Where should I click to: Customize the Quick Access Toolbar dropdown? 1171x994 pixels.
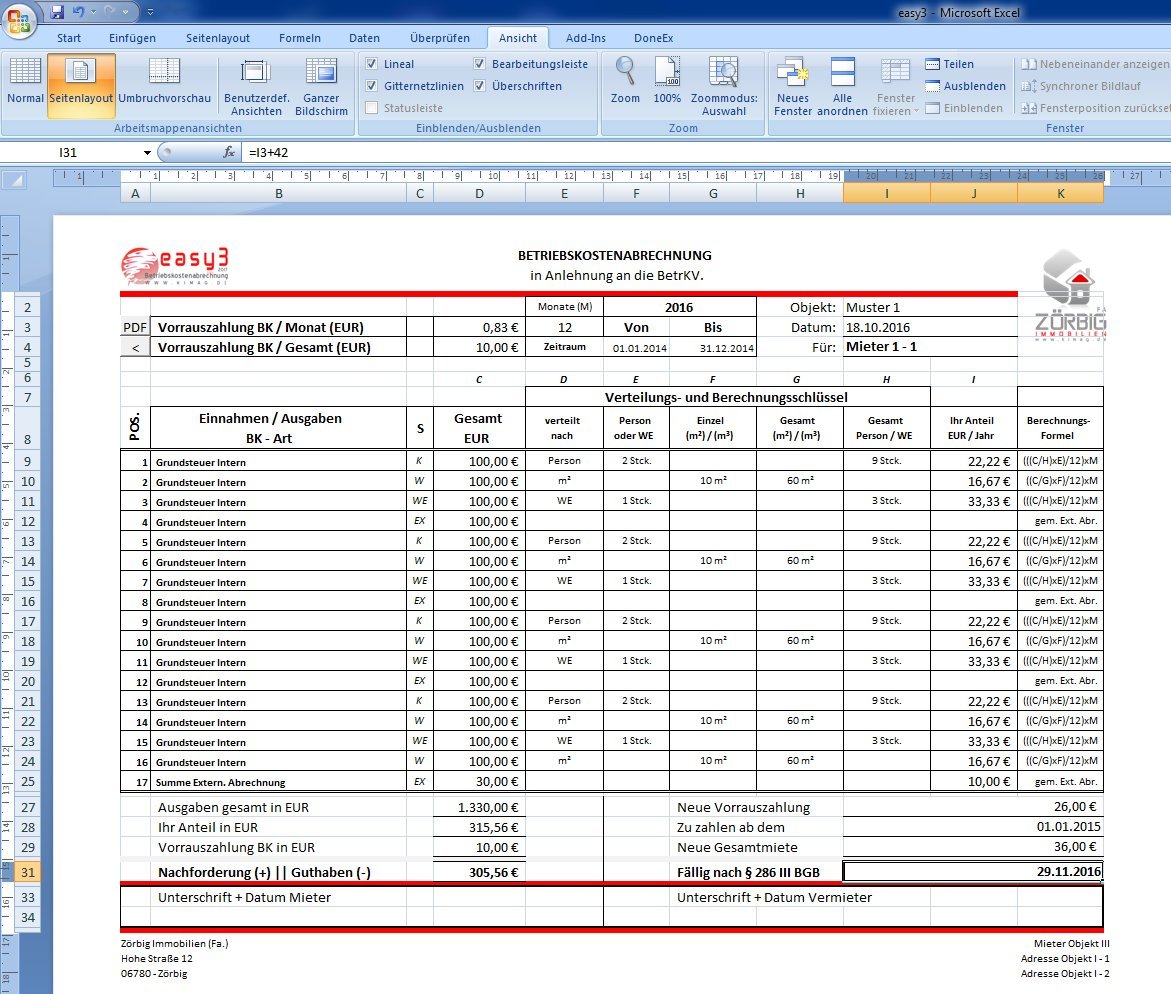(150, 12)
